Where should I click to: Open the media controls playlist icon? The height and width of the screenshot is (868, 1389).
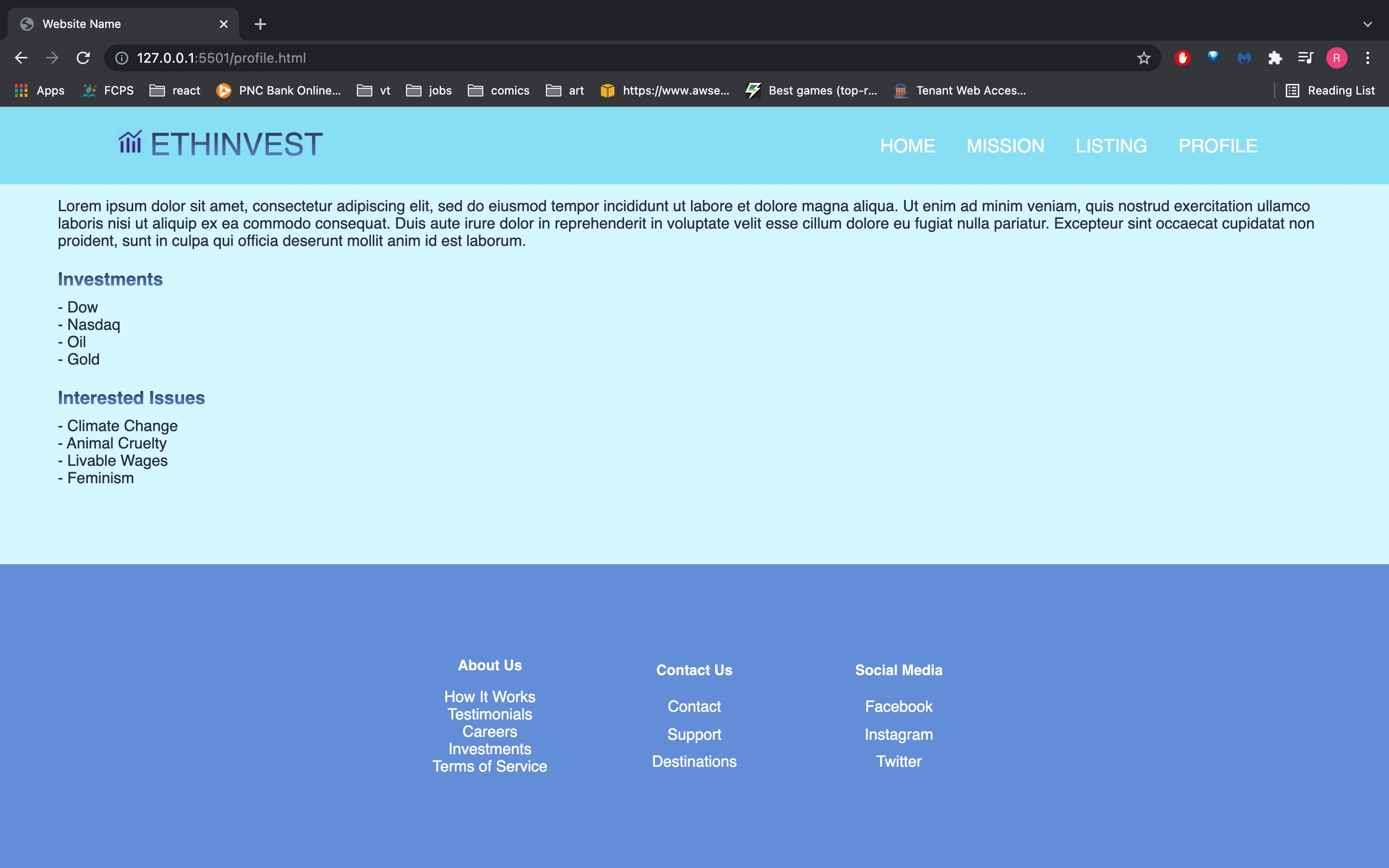(1305, 58)
